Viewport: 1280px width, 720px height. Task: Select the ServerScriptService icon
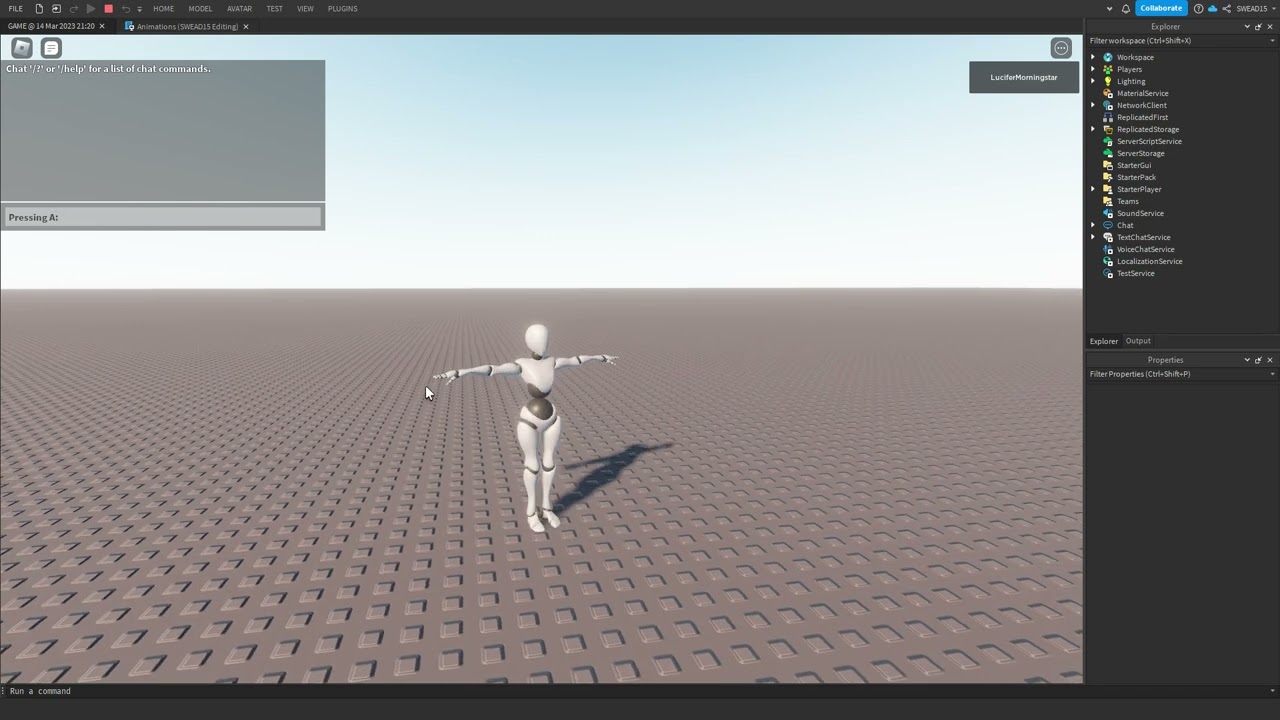(1108, 141)
